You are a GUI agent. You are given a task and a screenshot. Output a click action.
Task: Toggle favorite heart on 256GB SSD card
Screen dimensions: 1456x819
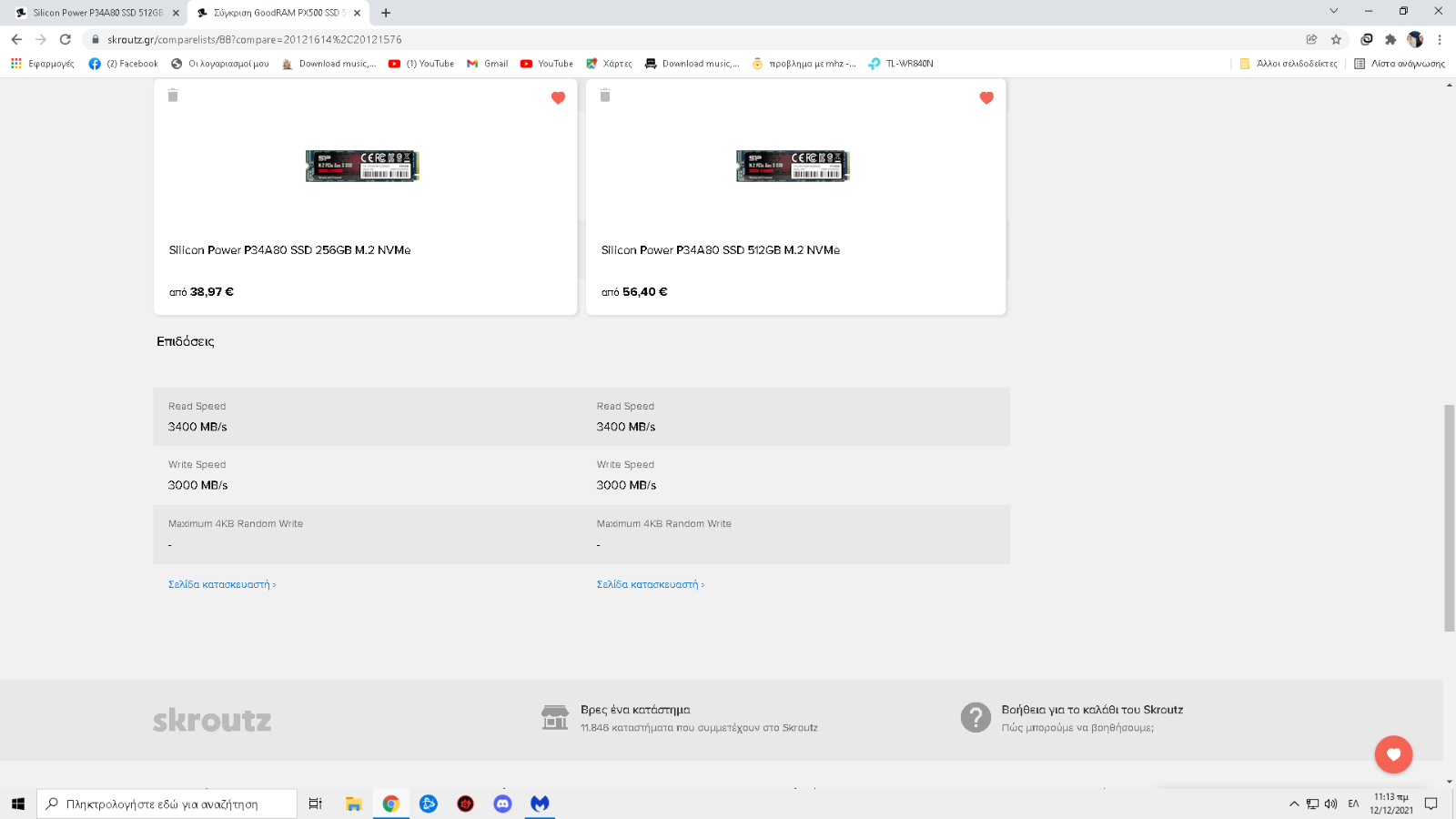tap(559, 98)
